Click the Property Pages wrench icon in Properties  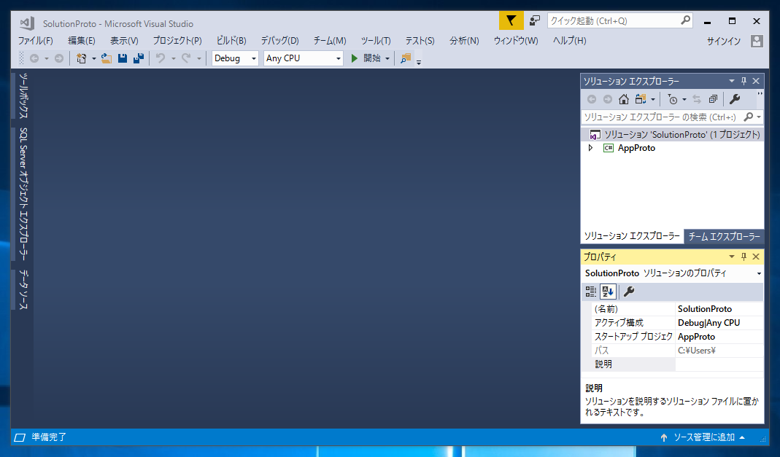tap(629, 291)
